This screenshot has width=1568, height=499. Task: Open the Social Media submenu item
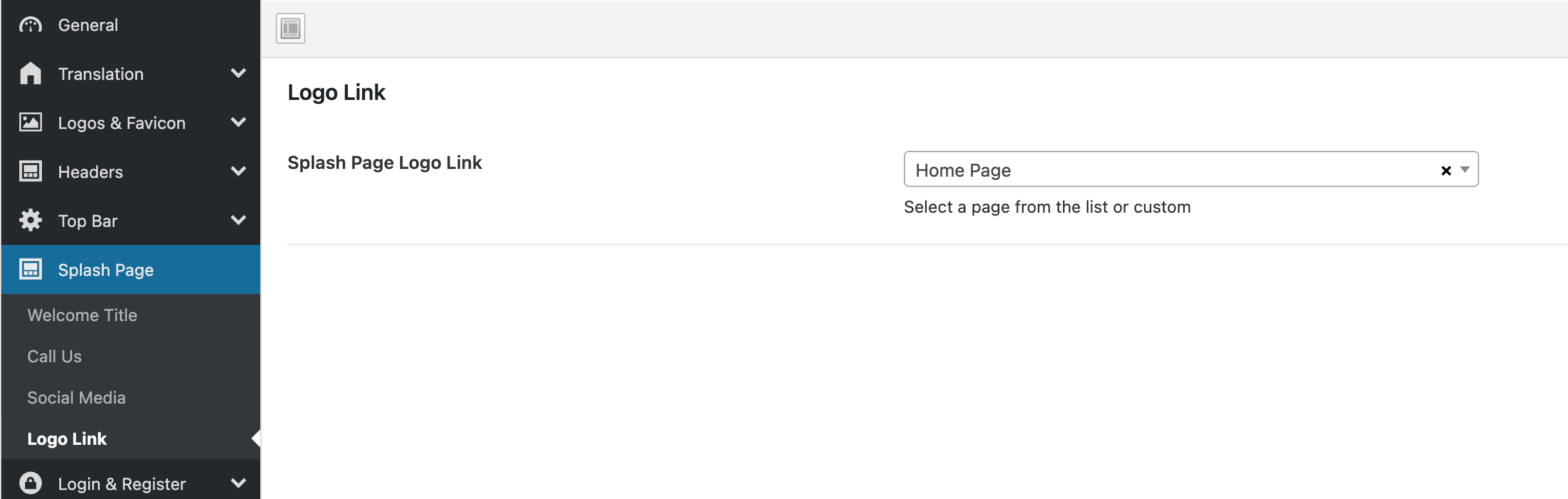(76, 398)
